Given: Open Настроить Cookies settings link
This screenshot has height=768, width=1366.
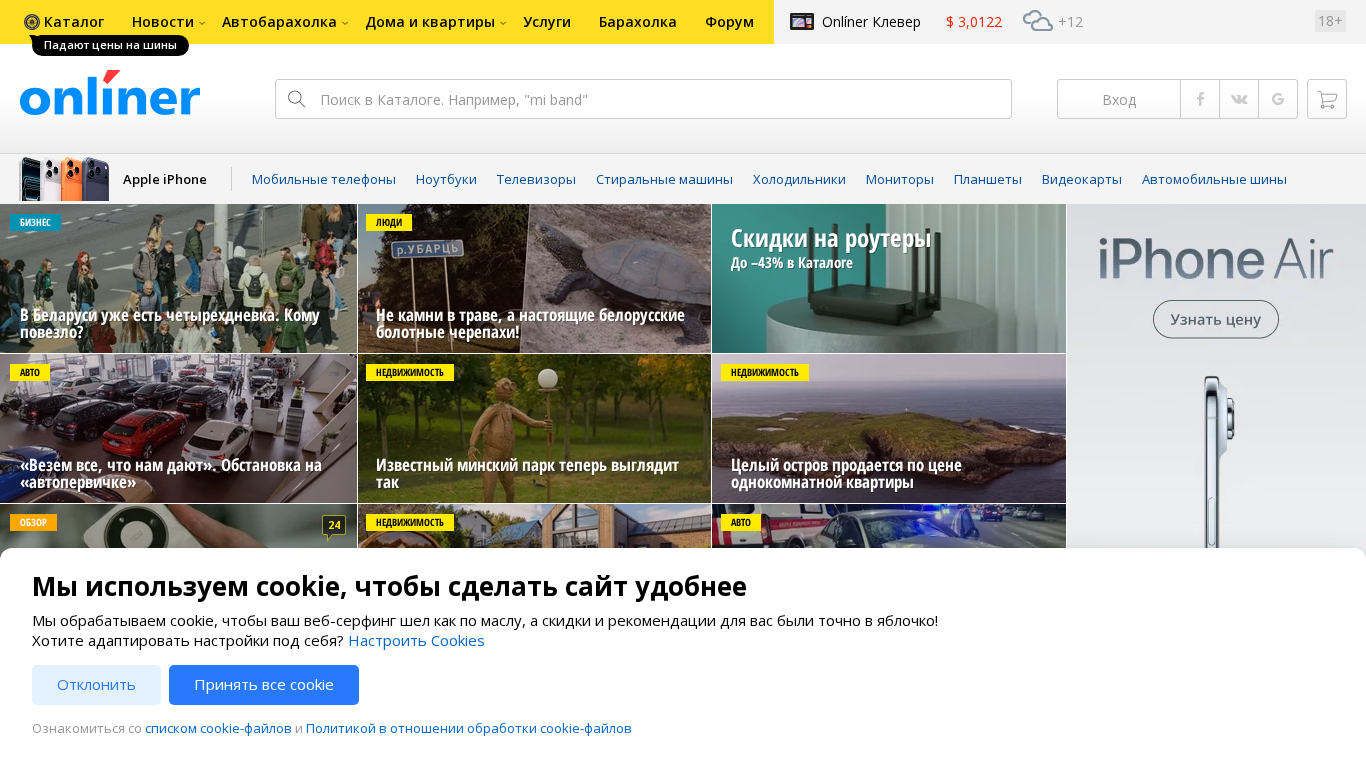Looking at the screenshot, I should pos(416,641).
